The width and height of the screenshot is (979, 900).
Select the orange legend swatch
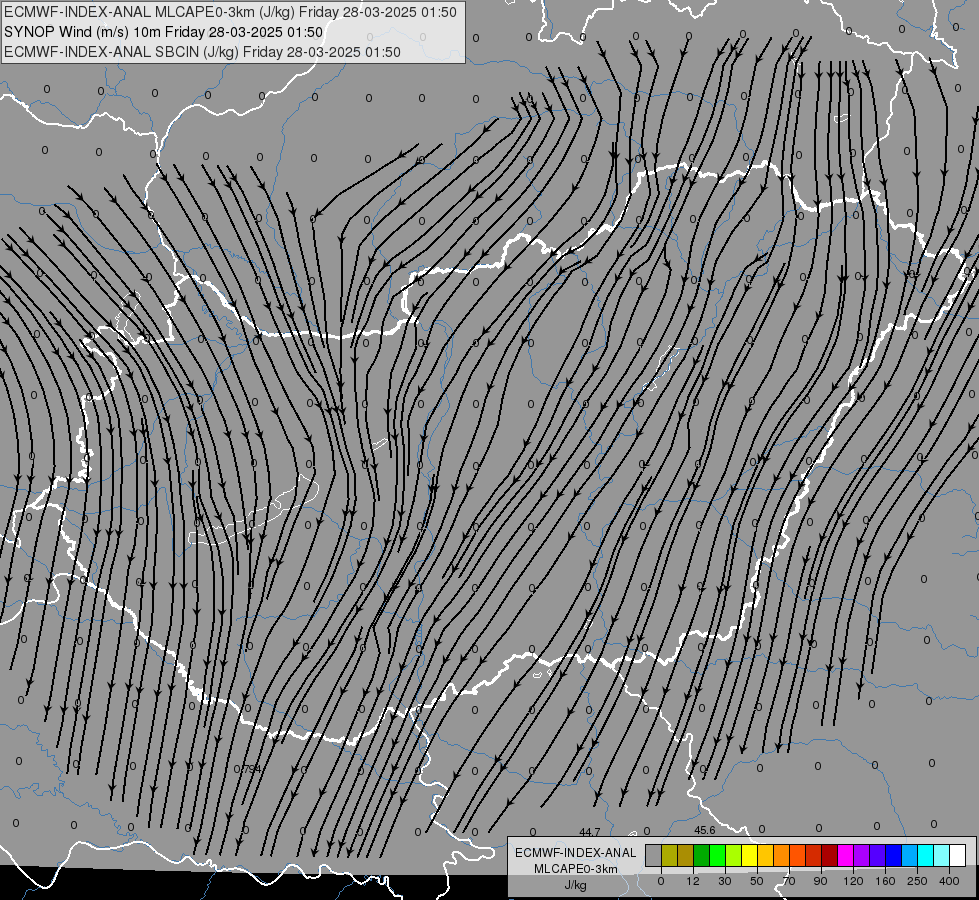pyautogui.click(x=782, y=855)
